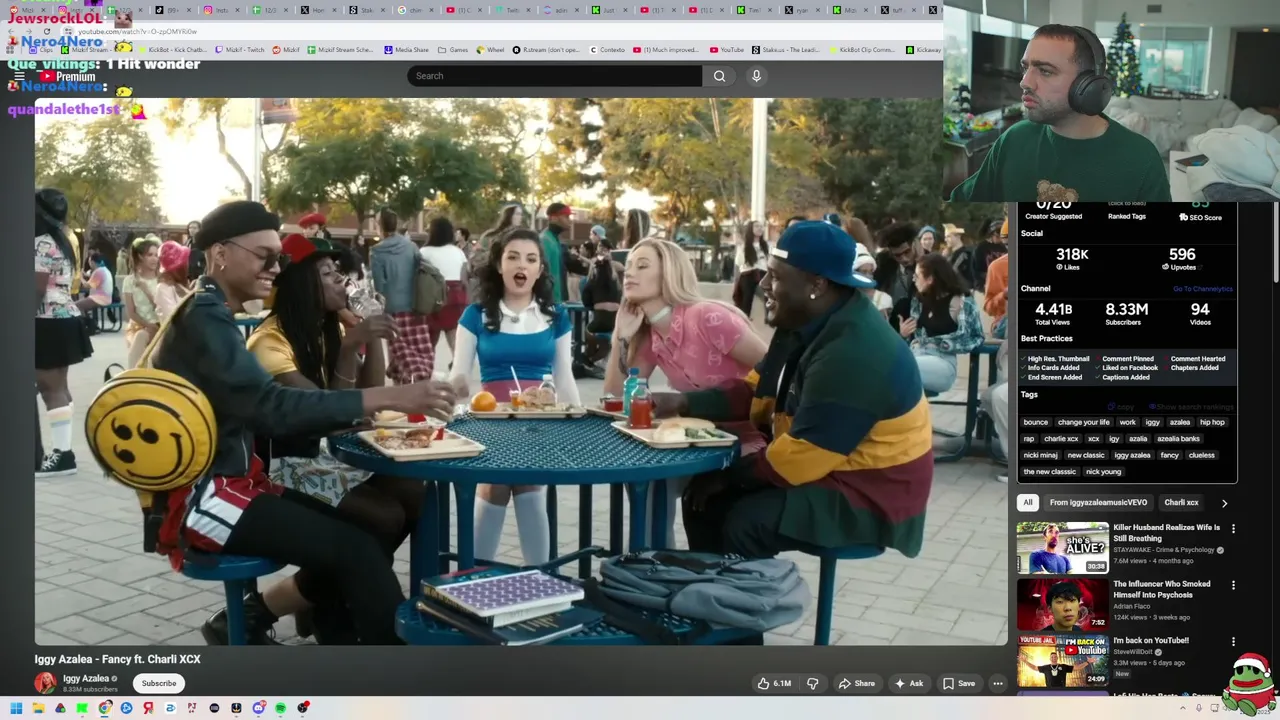Image resolution: width=1280 pixels, height=720 pixels.
Task: Open the Games bookmarks folder
Action: pyautogui.click(x=454, y=49)
